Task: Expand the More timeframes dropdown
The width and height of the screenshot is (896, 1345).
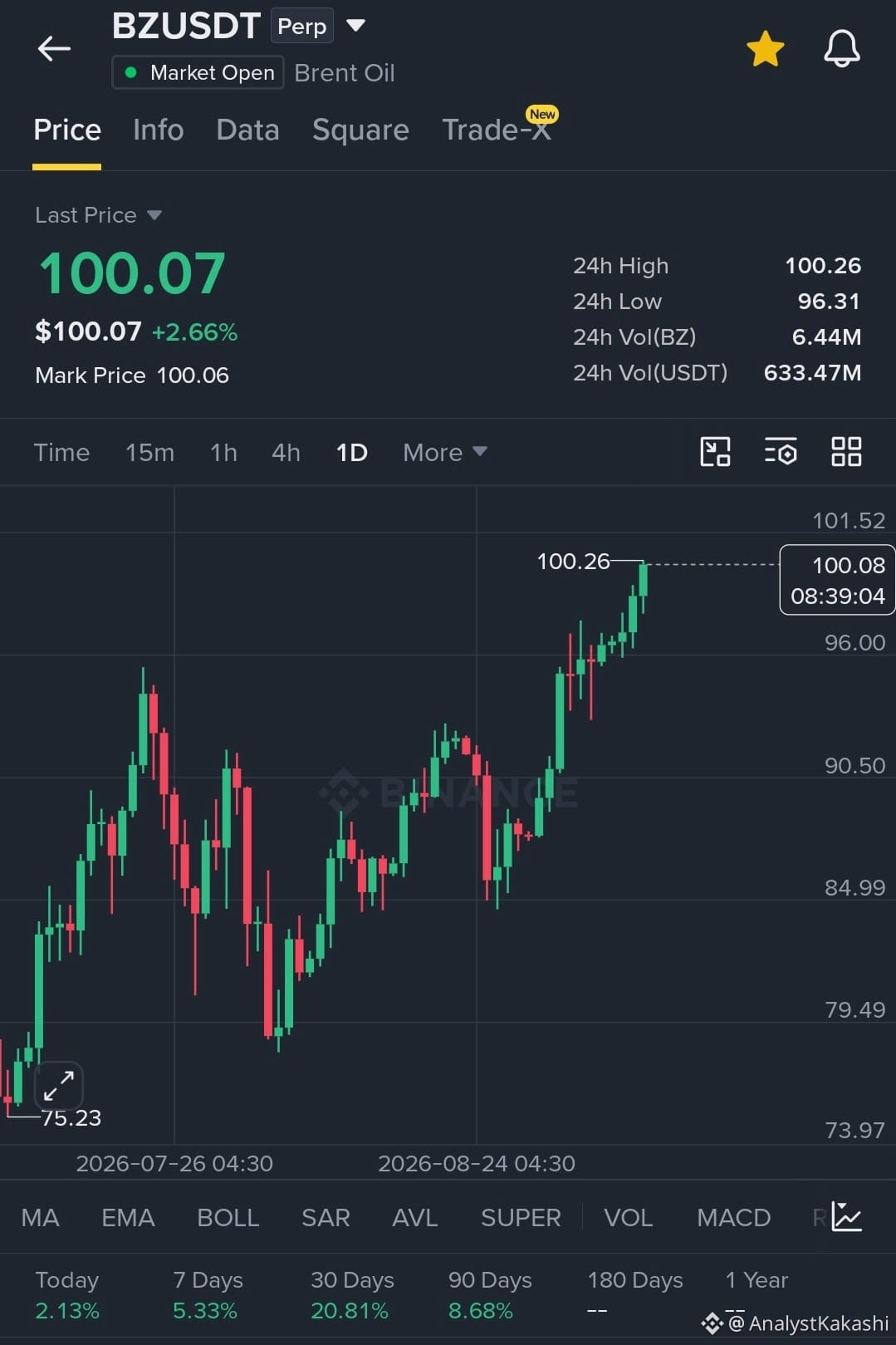Action: click(444, 452)
